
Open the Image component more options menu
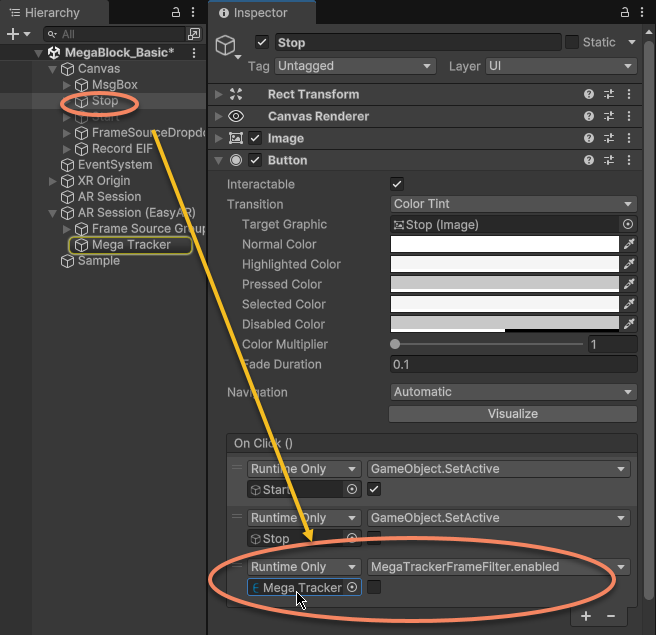pos(628,138)
